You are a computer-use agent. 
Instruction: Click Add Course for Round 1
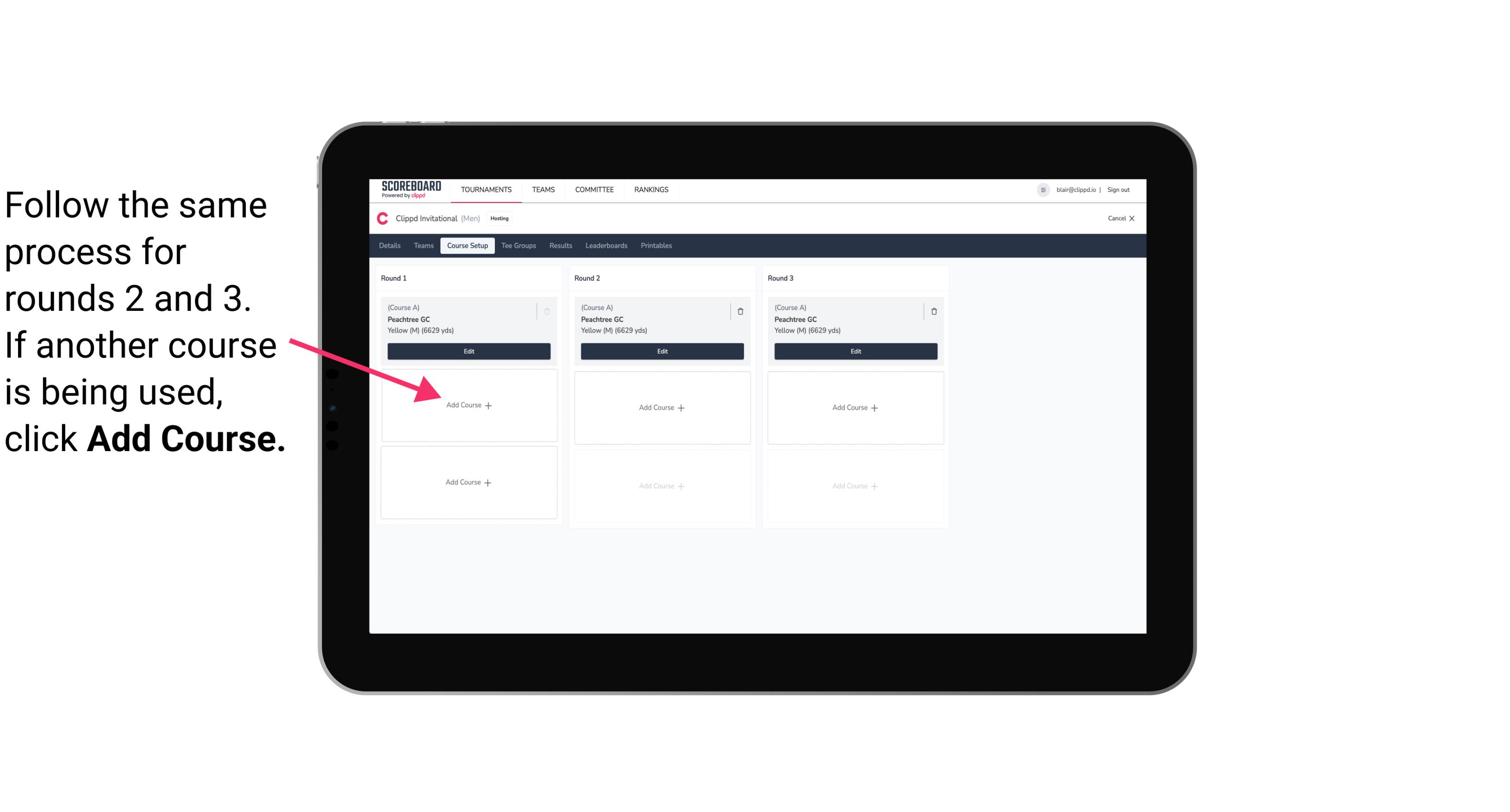pyautogui.click(x=468, y=404)
